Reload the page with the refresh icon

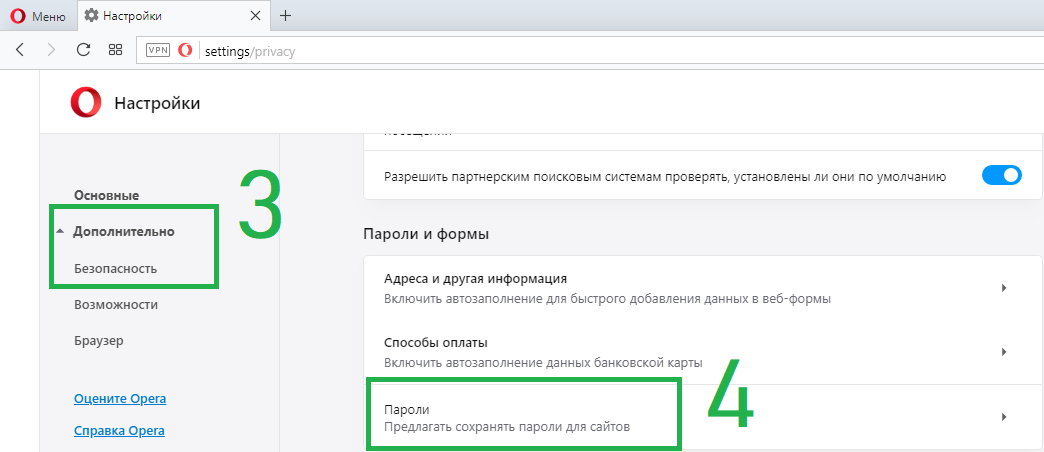(84, 49)
